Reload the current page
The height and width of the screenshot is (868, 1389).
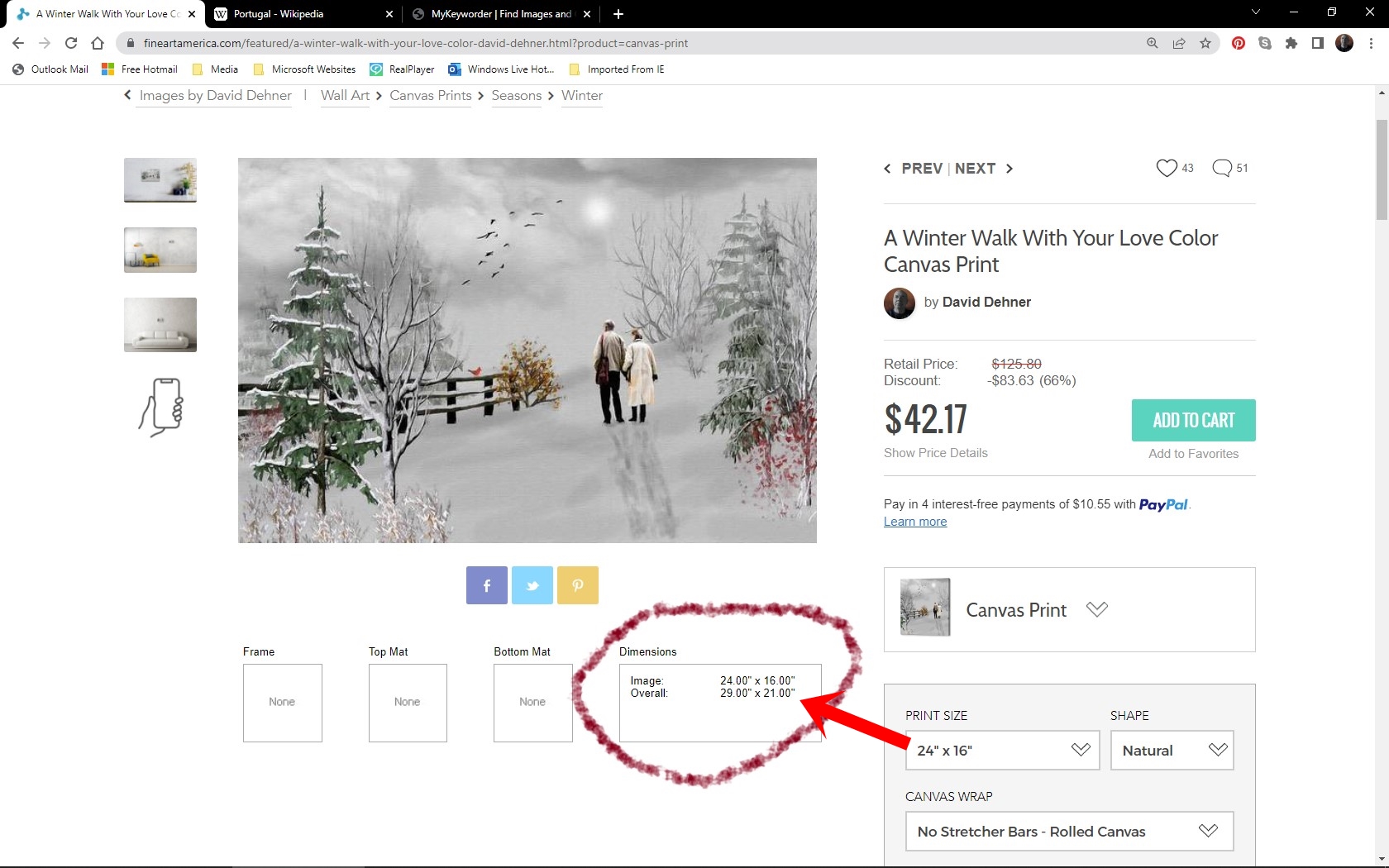(71, 43)
